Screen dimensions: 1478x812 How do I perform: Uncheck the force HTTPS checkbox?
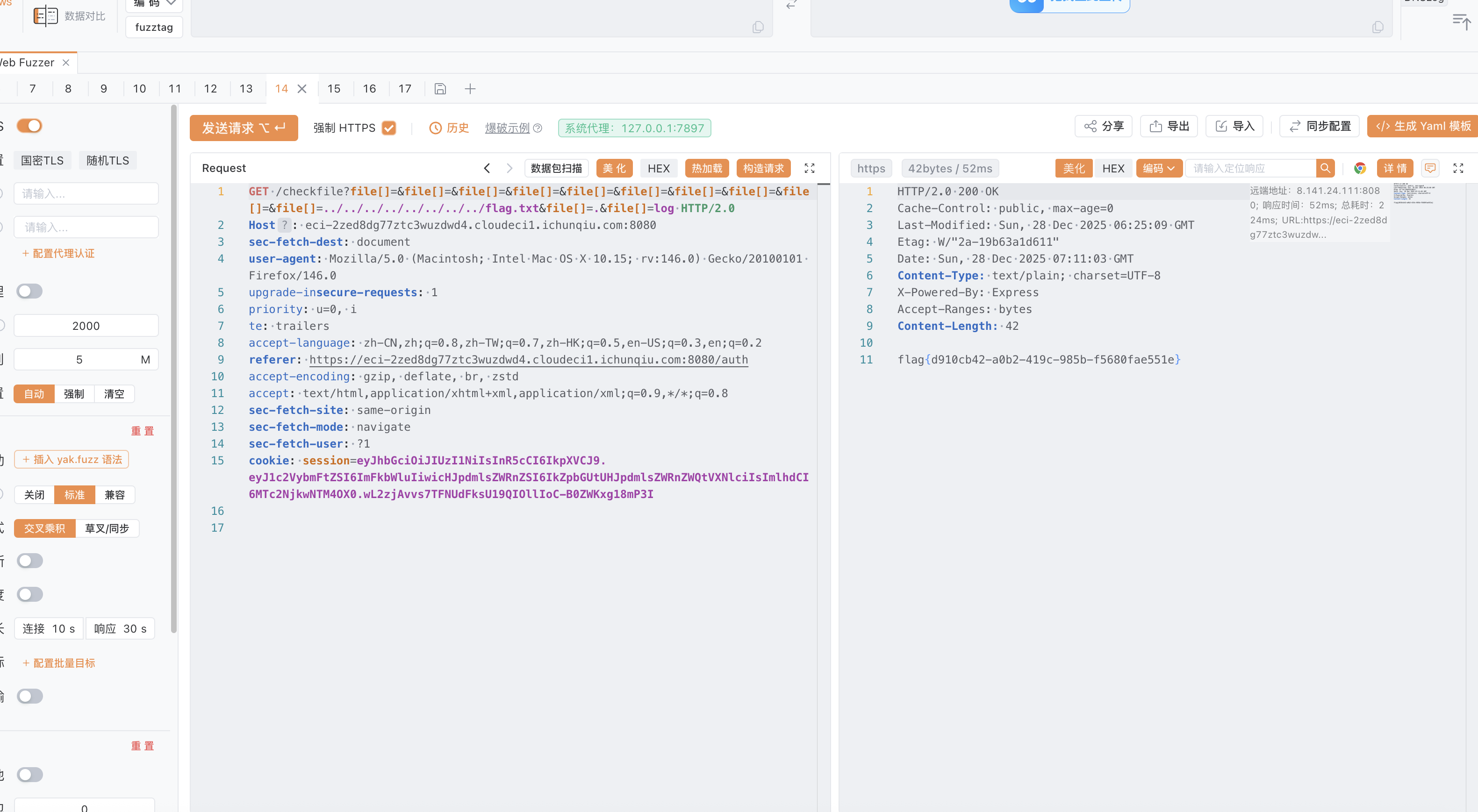tap(389, 128)
